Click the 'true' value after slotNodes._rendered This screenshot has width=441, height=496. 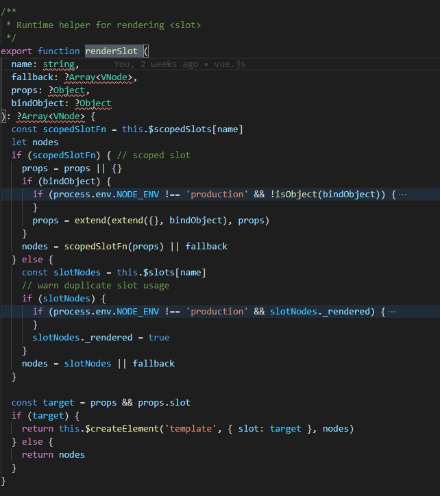point(159,338)
